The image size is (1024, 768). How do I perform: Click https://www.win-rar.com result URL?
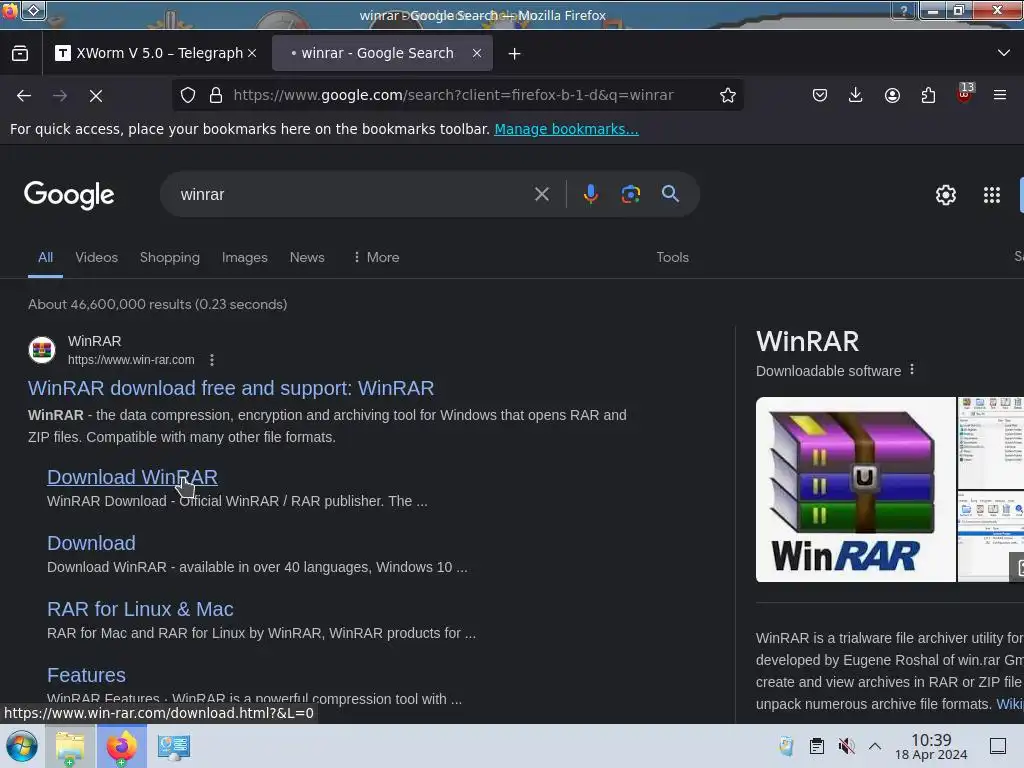[131, 360]
